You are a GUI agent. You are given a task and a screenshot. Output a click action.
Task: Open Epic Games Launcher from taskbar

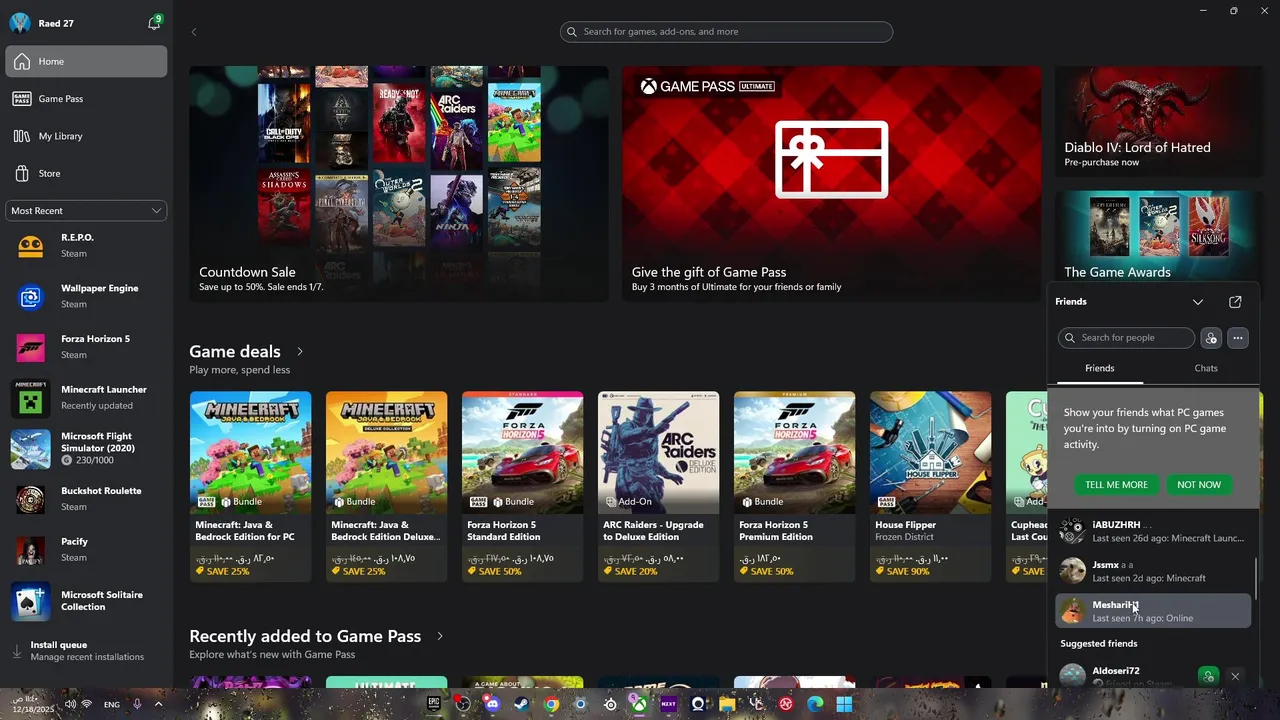coord(434,704)
